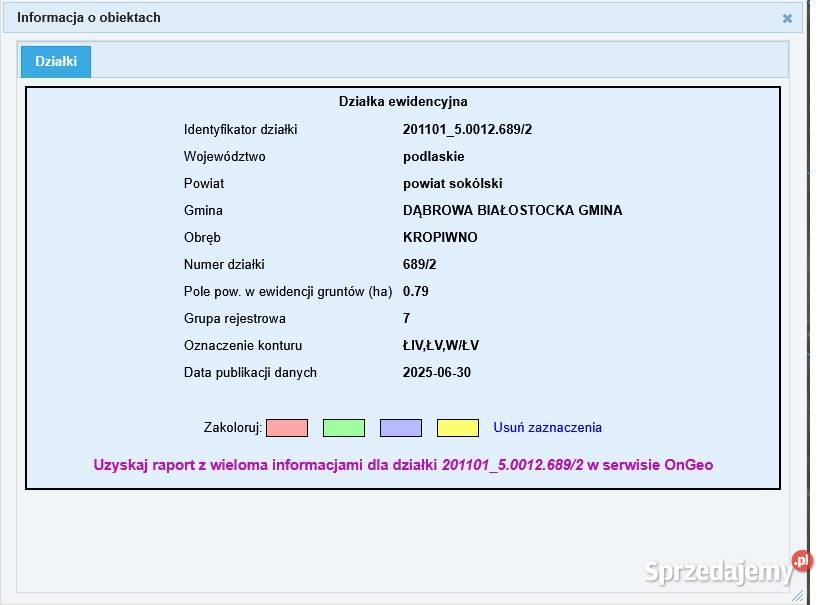This screenshot has height=605, width=833.
Task: Click the Usuń zaznaczenia link
Action: 547,427
